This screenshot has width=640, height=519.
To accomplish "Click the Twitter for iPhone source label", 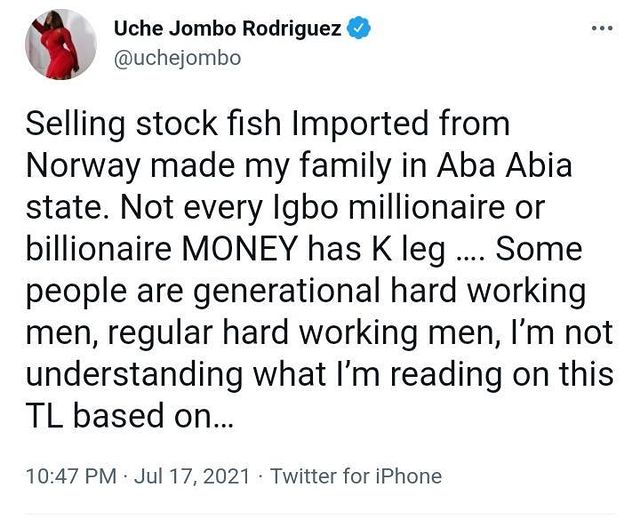I will coord(356,475).
